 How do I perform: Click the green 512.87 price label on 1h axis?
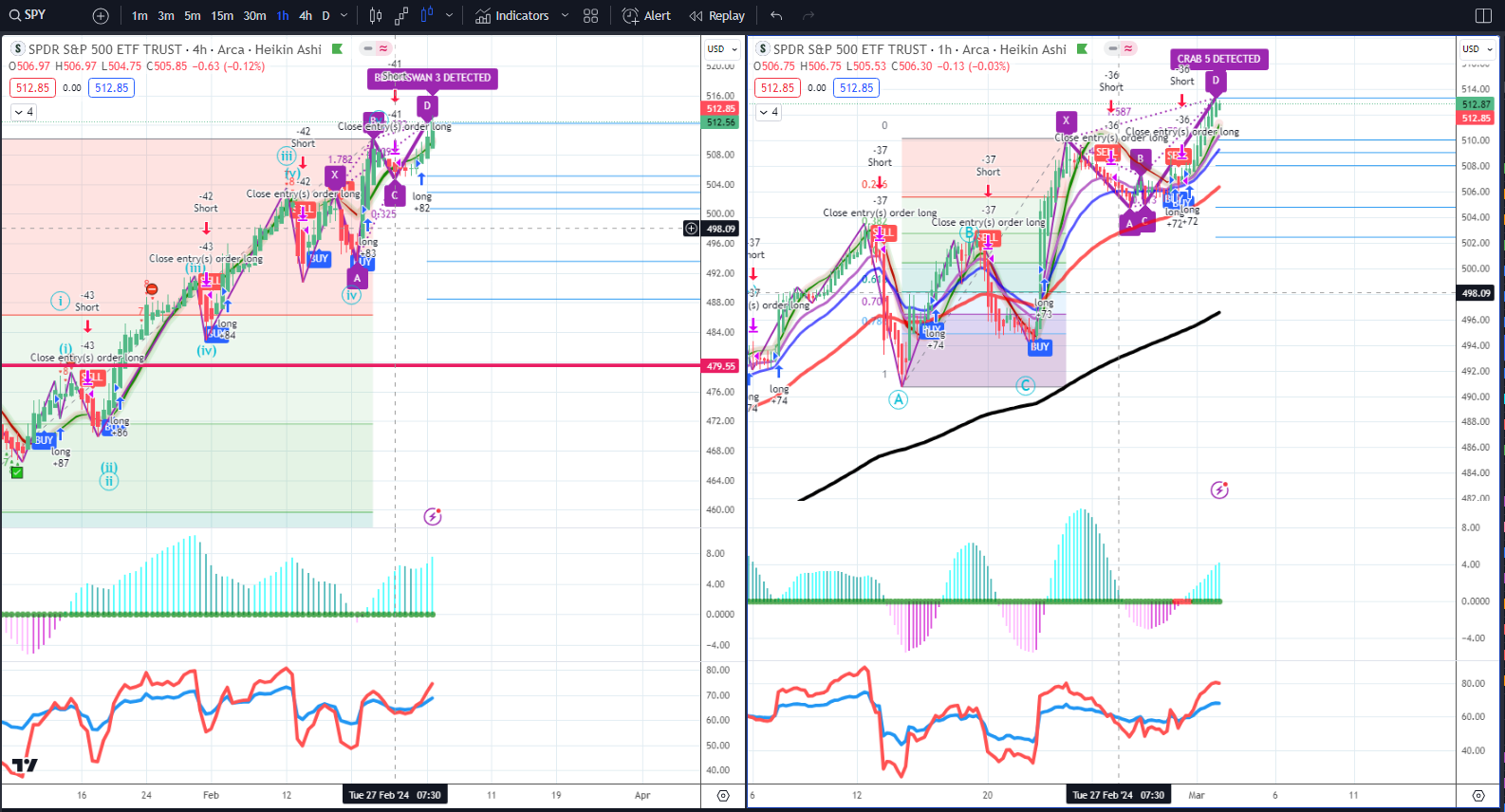[1476, 104]
